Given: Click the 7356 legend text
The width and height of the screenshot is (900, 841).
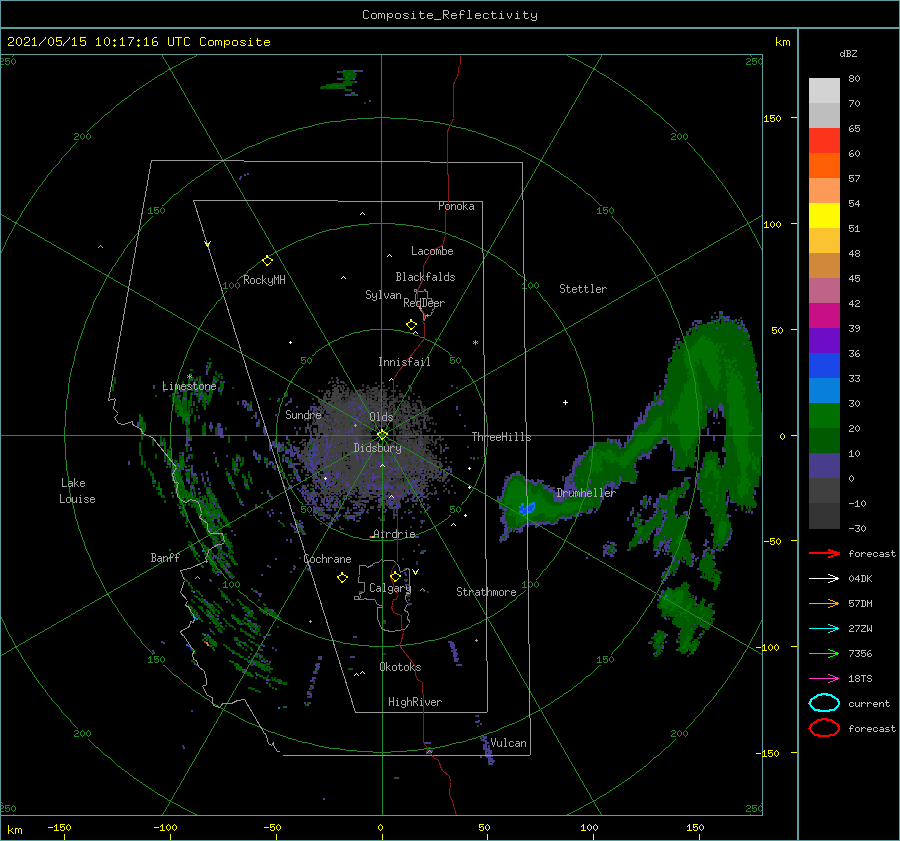Looking at the screenshot, I should coord(860,653).
